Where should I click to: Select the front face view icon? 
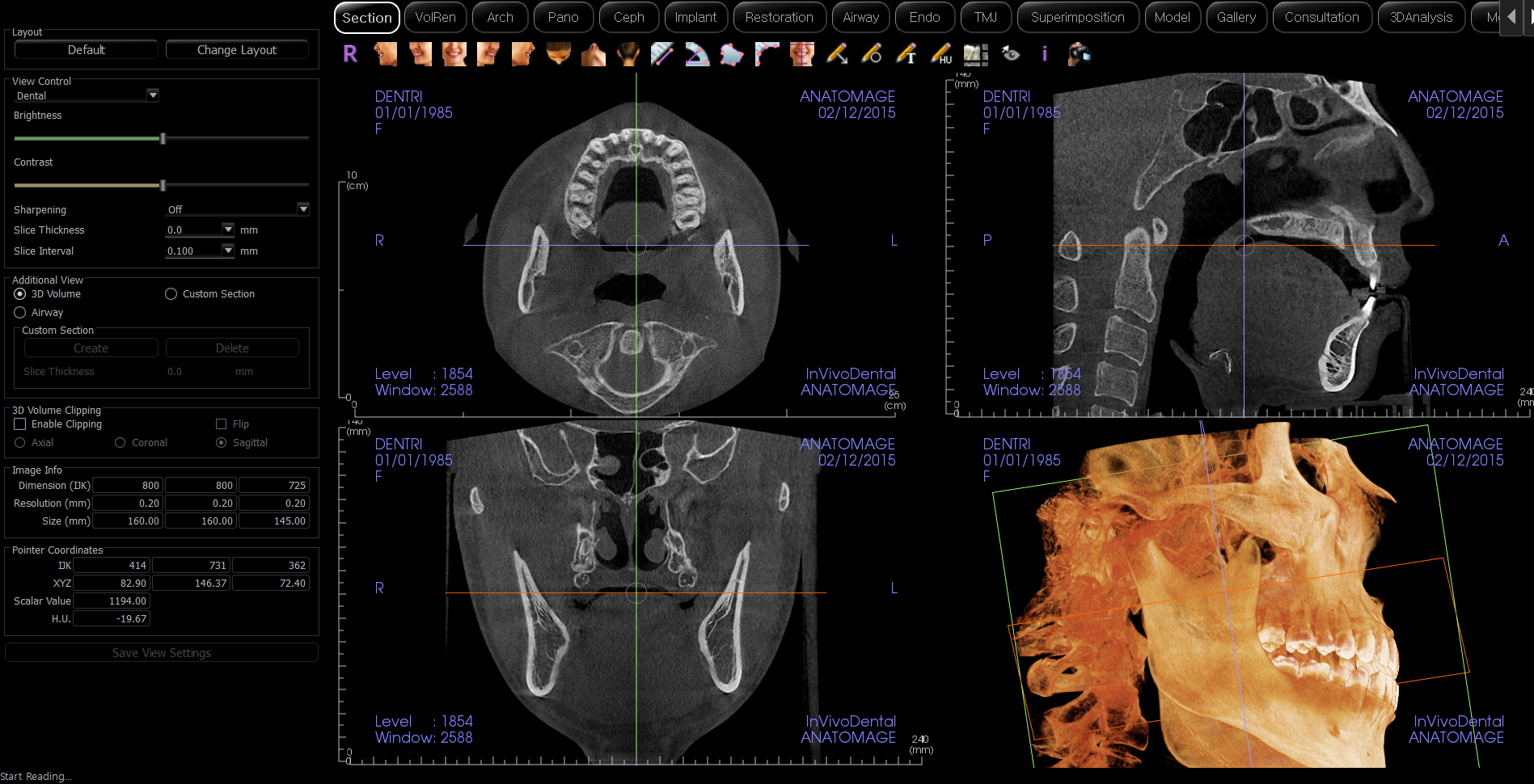pyautogui.click(x=454, y=54)
